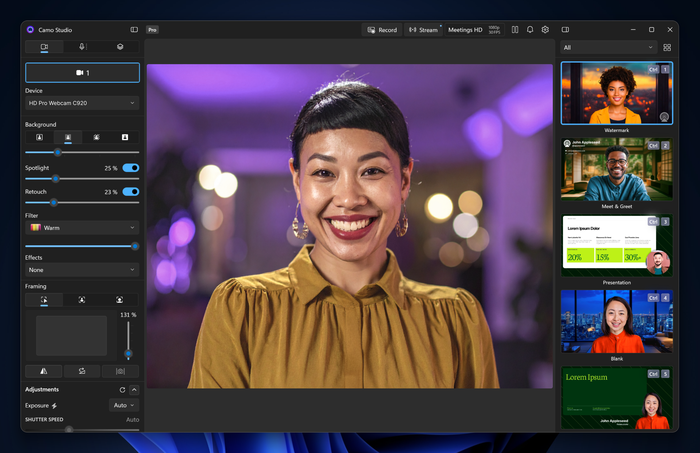Click the Presentation scene label
This screenshot has width=700, height=453.
click(617, 283)
